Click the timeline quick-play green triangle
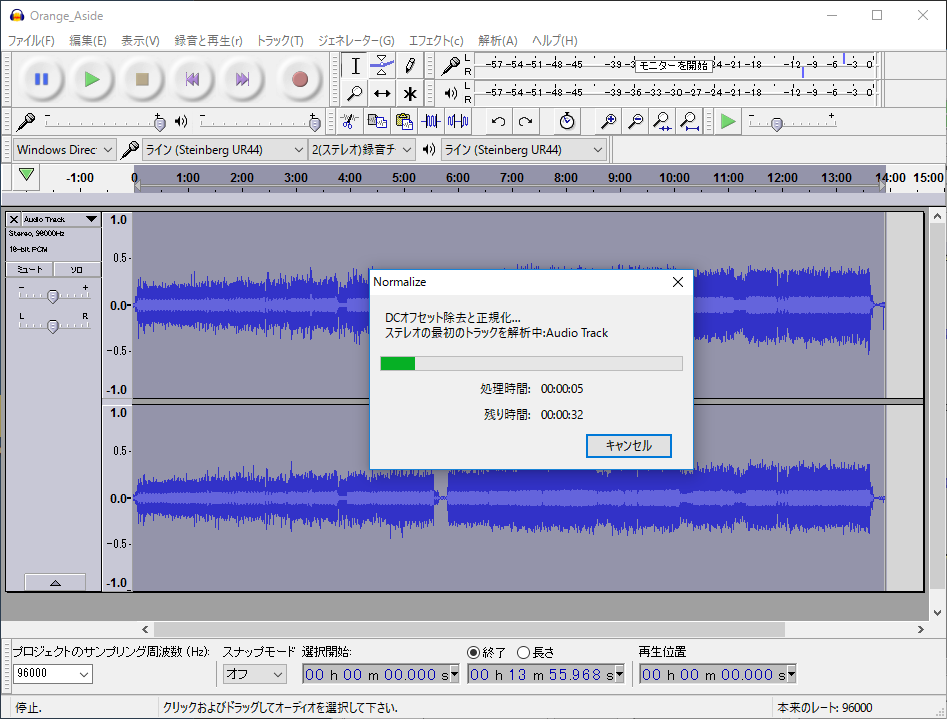 (x=26, y=175)
